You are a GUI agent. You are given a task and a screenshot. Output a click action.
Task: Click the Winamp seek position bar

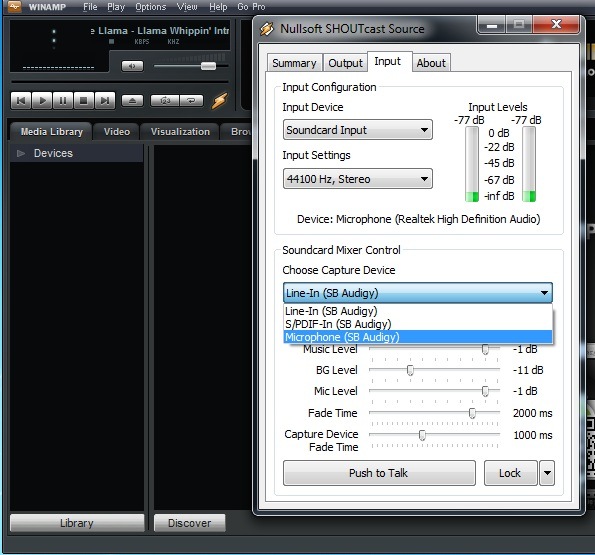[120, 82]
